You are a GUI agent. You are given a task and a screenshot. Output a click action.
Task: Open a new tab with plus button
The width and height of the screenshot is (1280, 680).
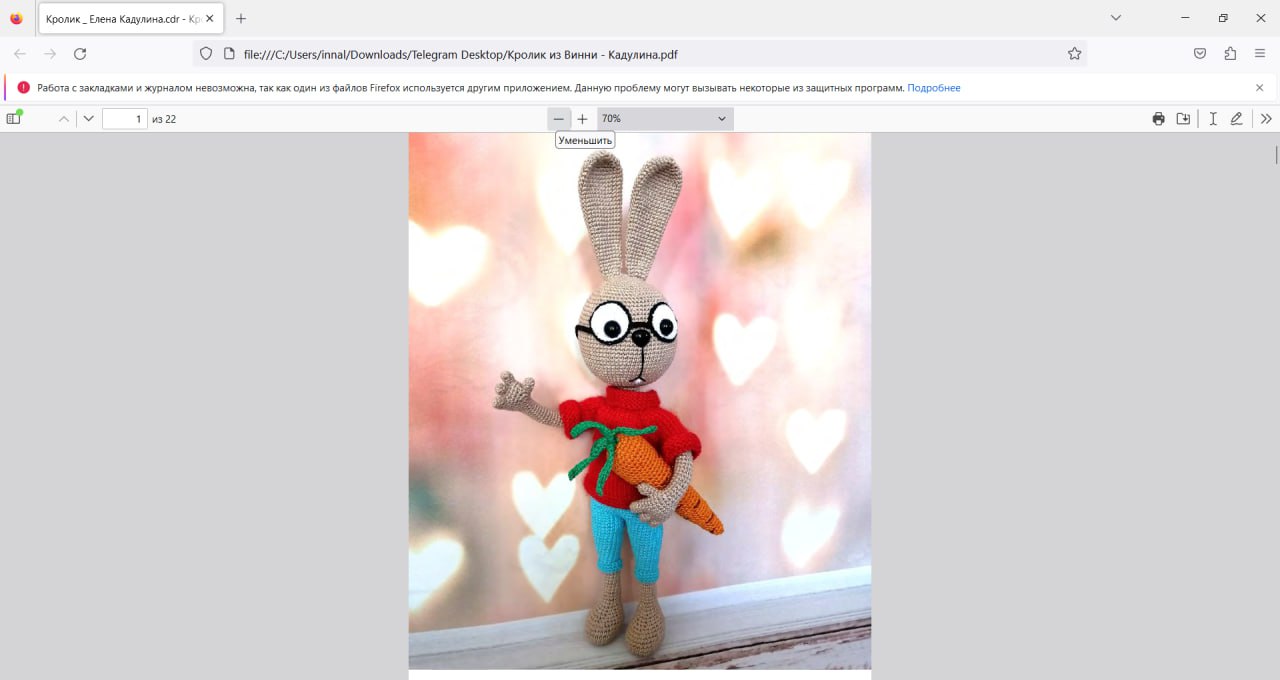pos(241,18)
